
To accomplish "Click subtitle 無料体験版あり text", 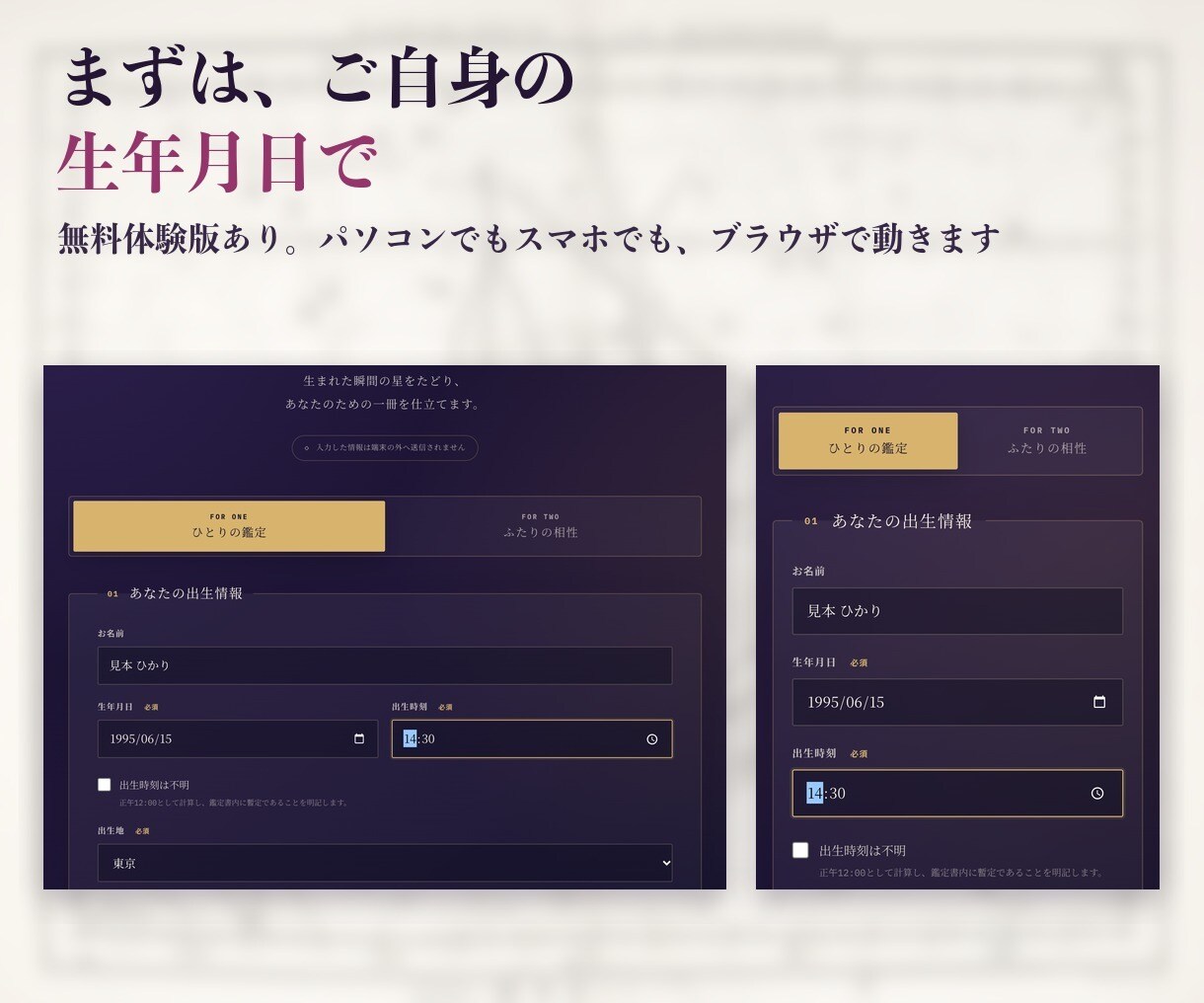I will [170, 239].
